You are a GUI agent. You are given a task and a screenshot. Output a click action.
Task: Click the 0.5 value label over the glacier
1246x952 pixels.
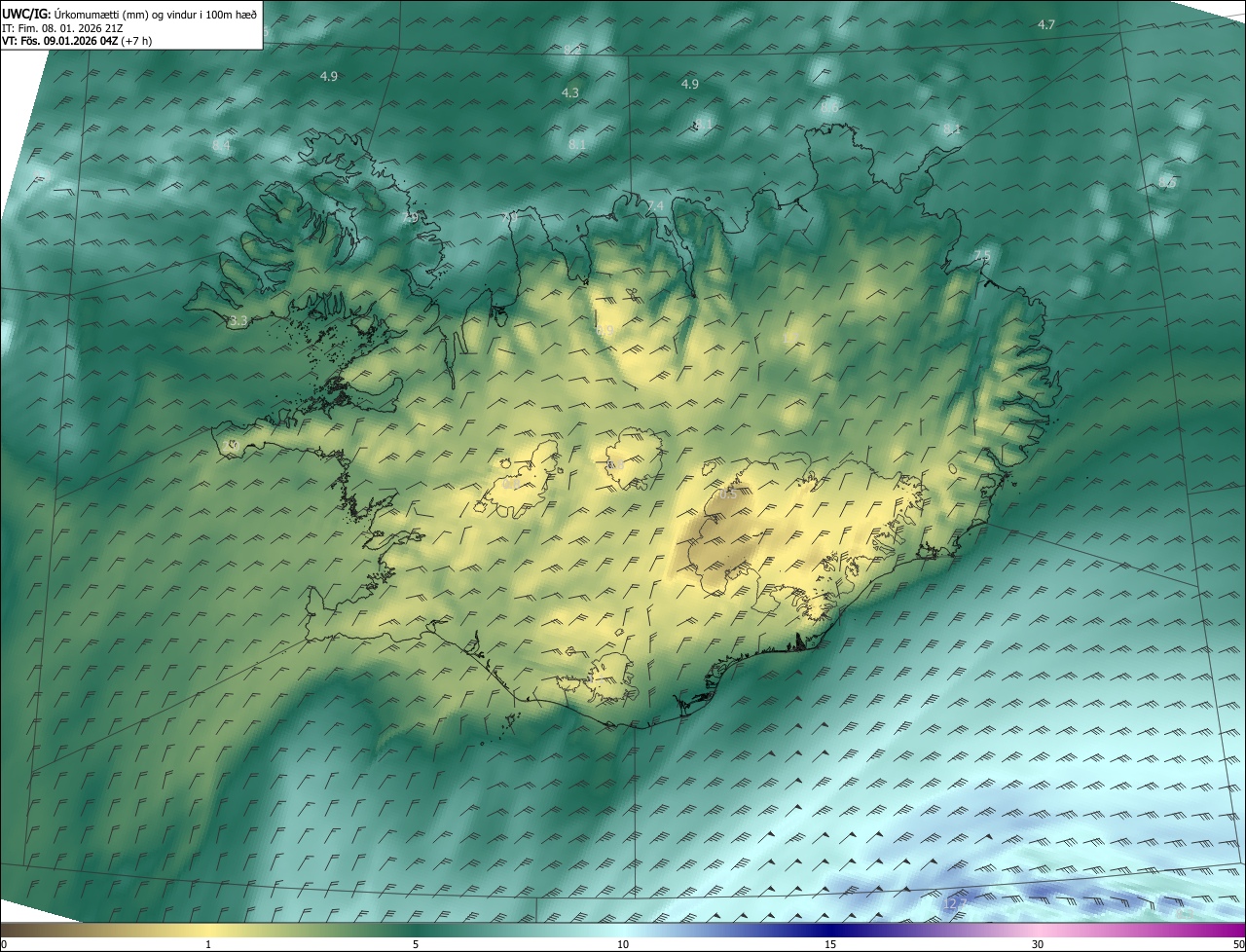pos(727,494)
